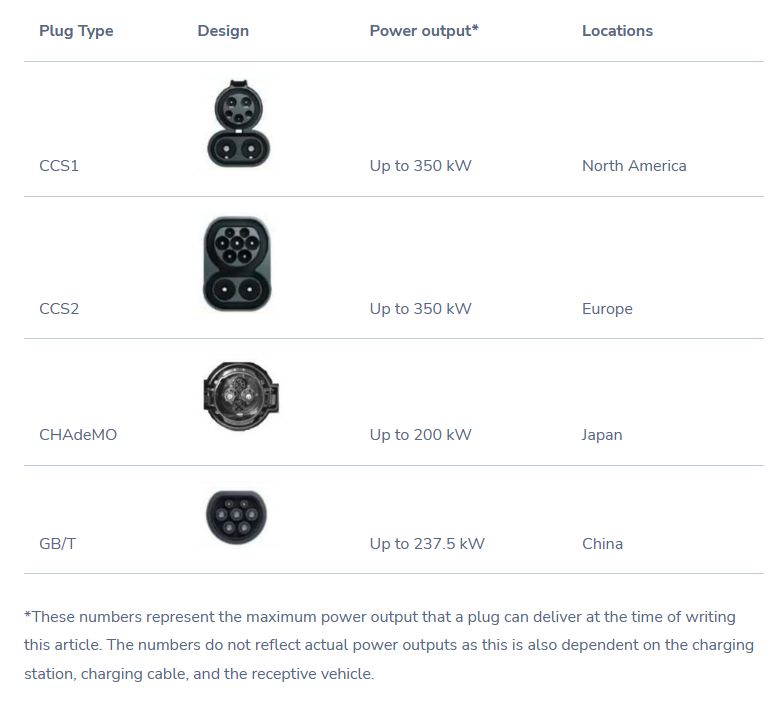Viewport: 774px width, 722px height.
Task: Select the CHAdeMO plug picture
Action: (x=241, y=396)
